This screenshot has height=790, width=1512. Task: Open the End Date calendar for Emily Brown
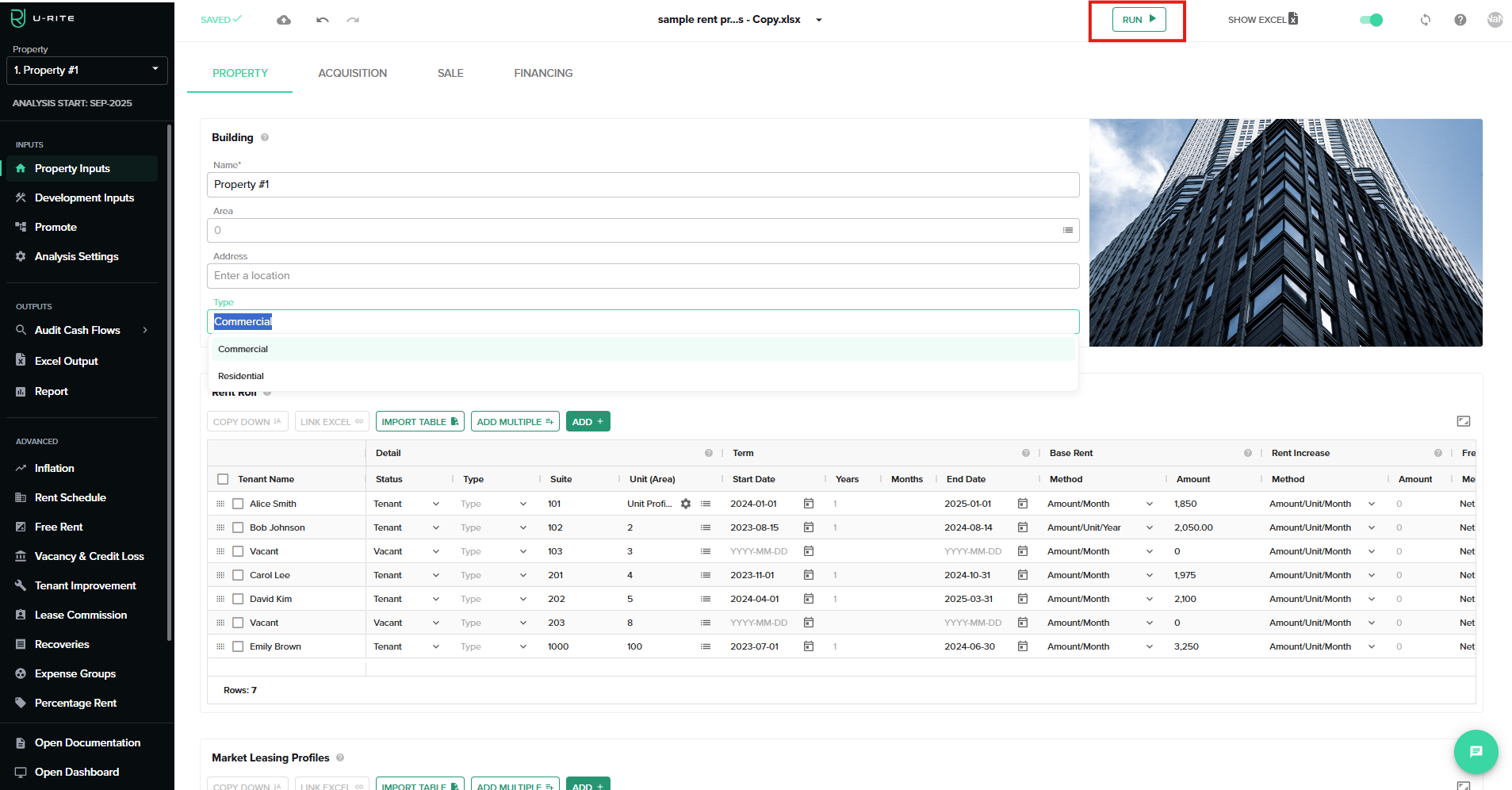click(x=1023, y=646)
